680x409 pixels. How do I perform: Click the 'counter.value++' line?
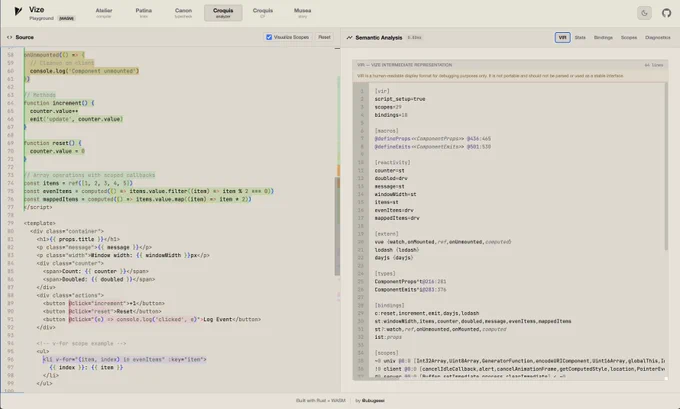(x=54, y=111)
